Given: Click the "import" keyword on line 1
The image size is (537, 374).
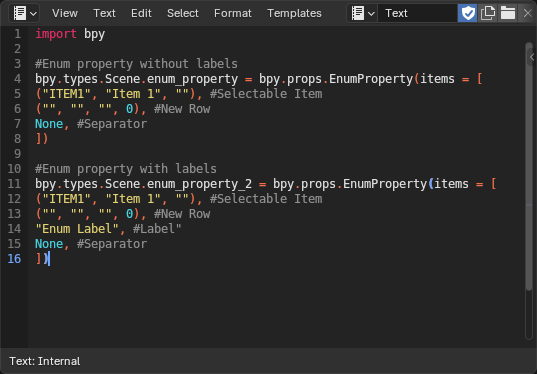Looking at the screenshot, I should [56, 34].
